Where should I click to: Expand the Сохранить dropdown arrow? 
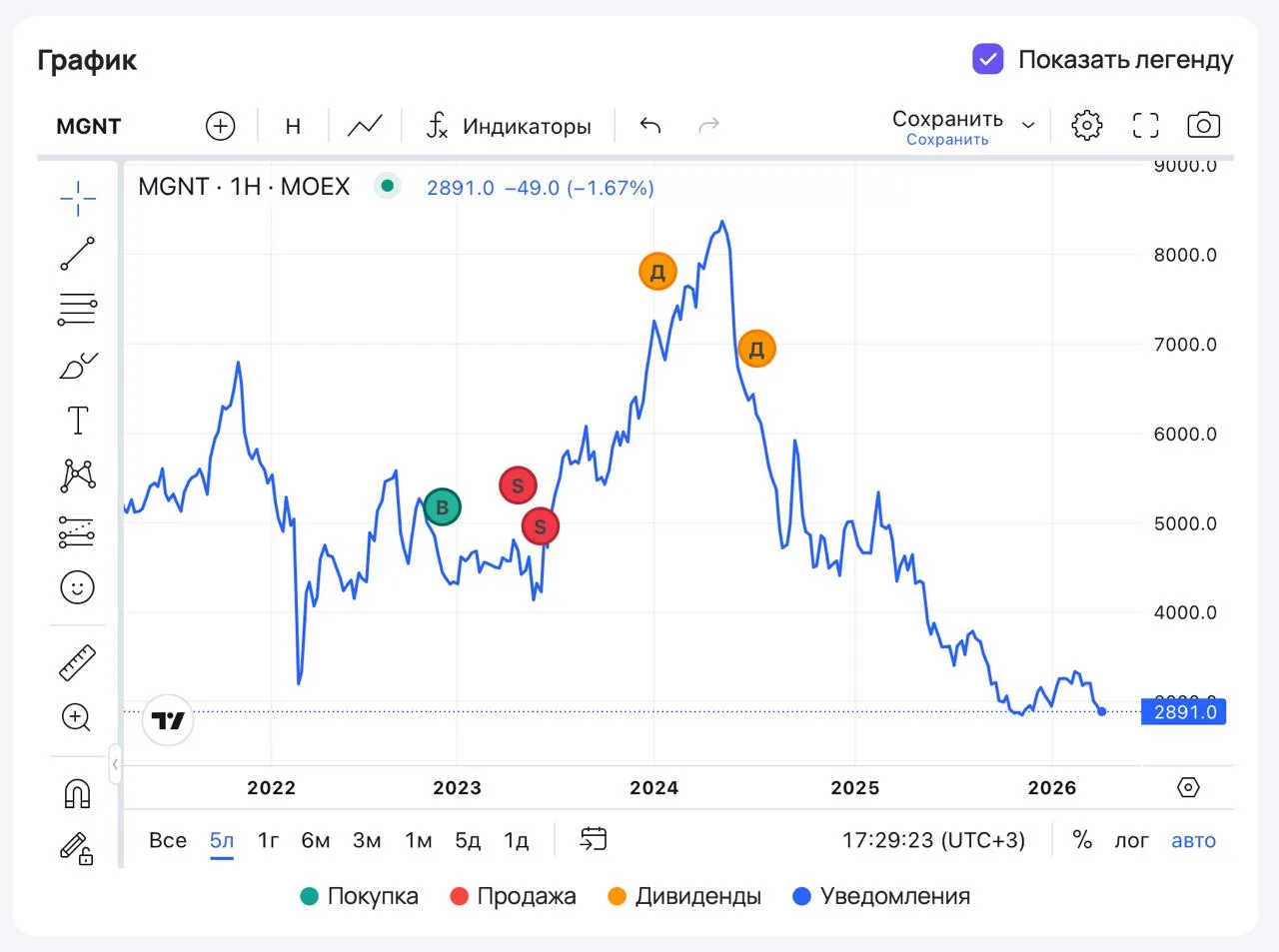pos(1028,126)
